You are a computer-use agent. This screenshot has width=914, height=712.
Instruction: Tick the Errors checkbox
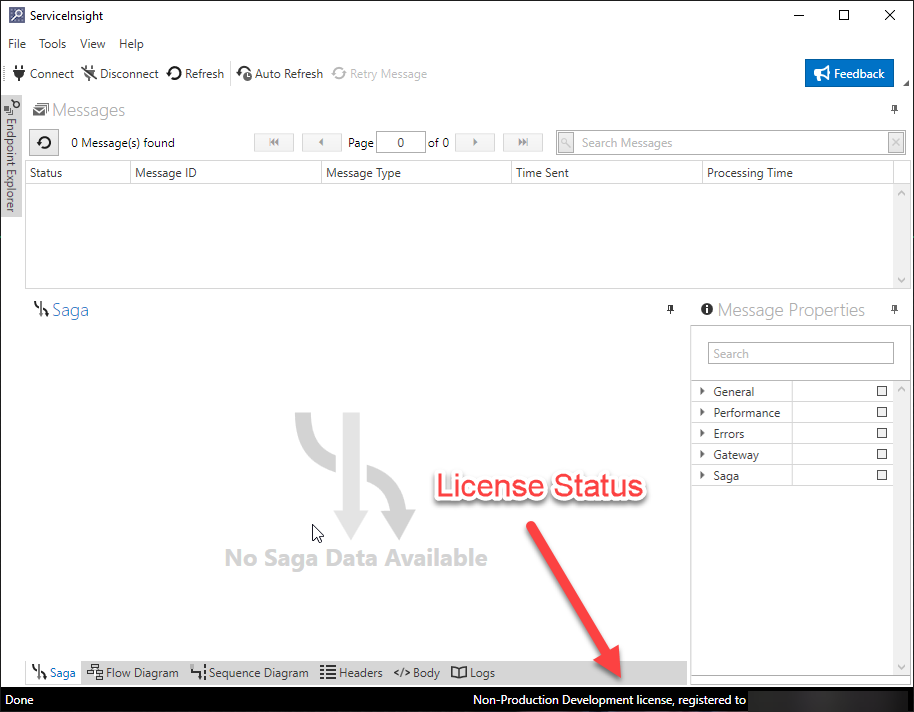pyautogui.click(x=882, y=433)
